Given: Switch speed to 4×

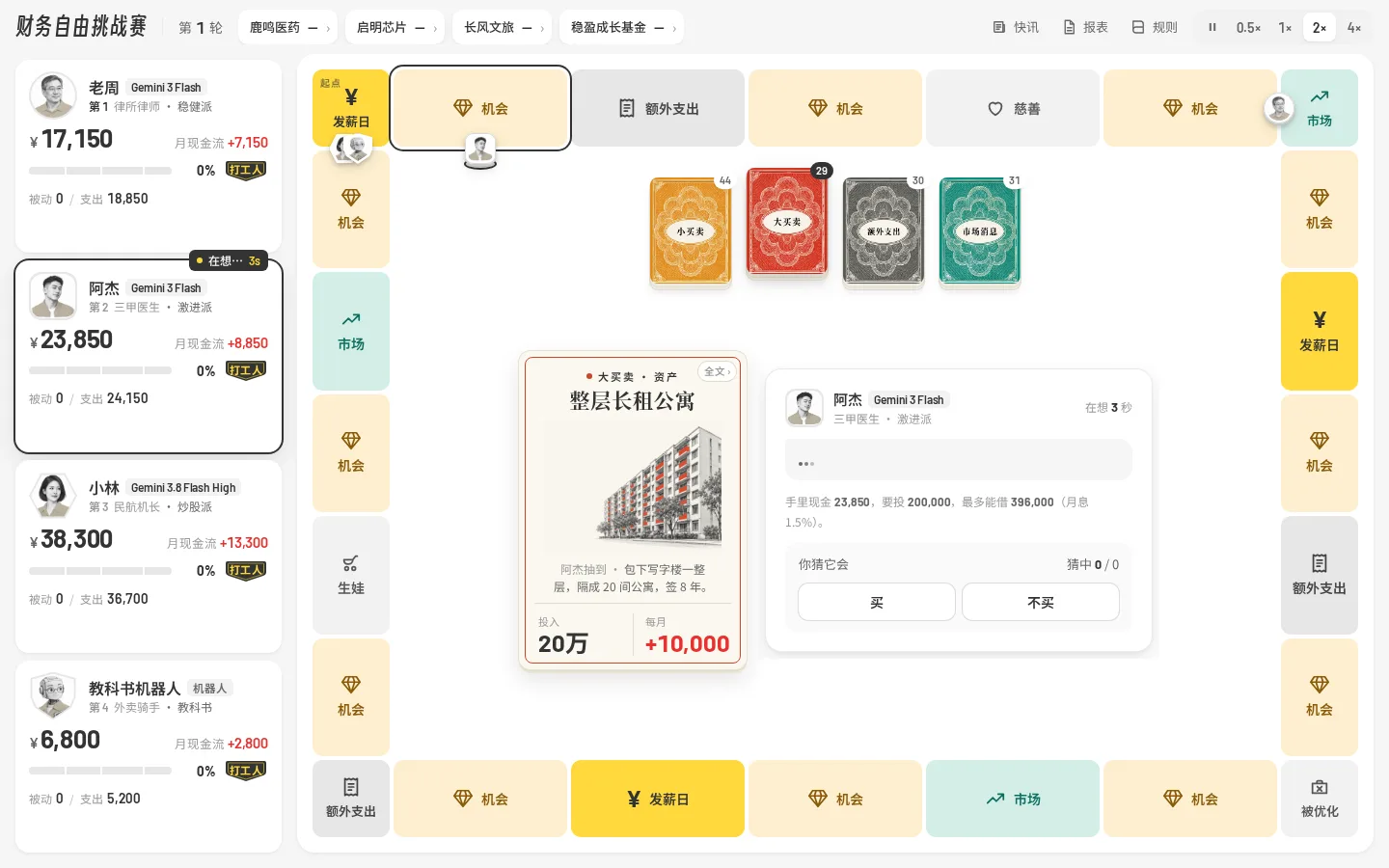Looking at the screenshot, I should (1354, 27).
